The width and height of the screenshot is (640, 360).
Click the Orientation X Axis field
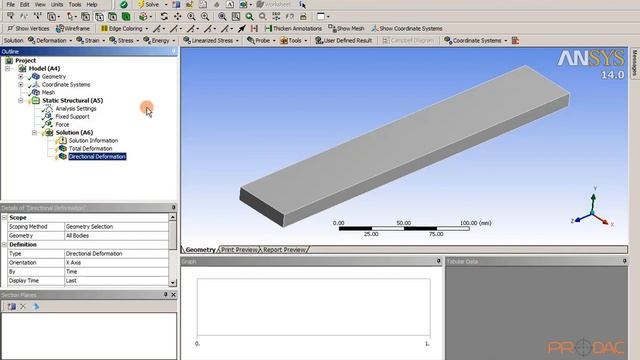(116, 262)
